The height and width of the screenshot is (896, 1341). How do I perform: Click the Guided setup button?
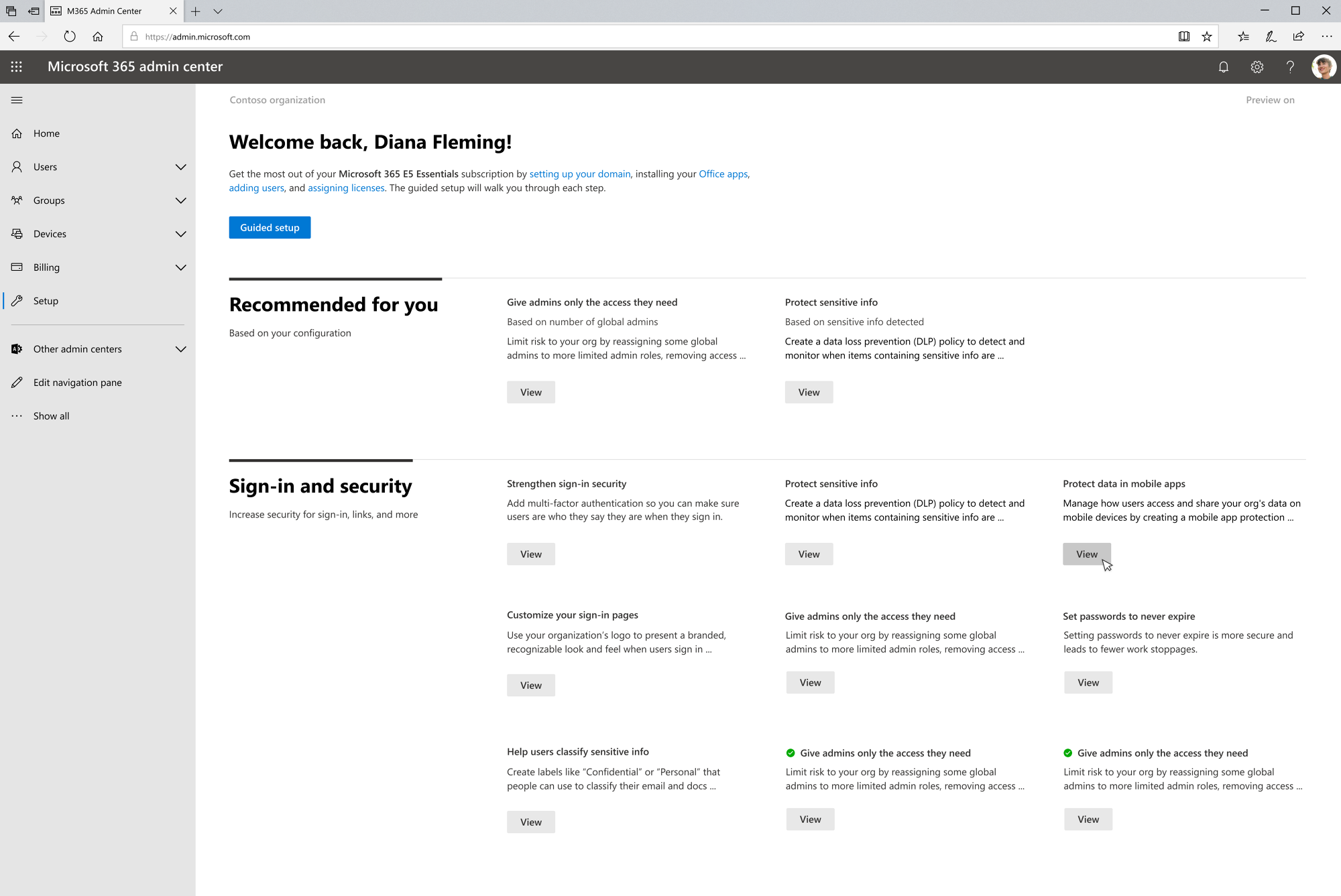pos(270,227)
